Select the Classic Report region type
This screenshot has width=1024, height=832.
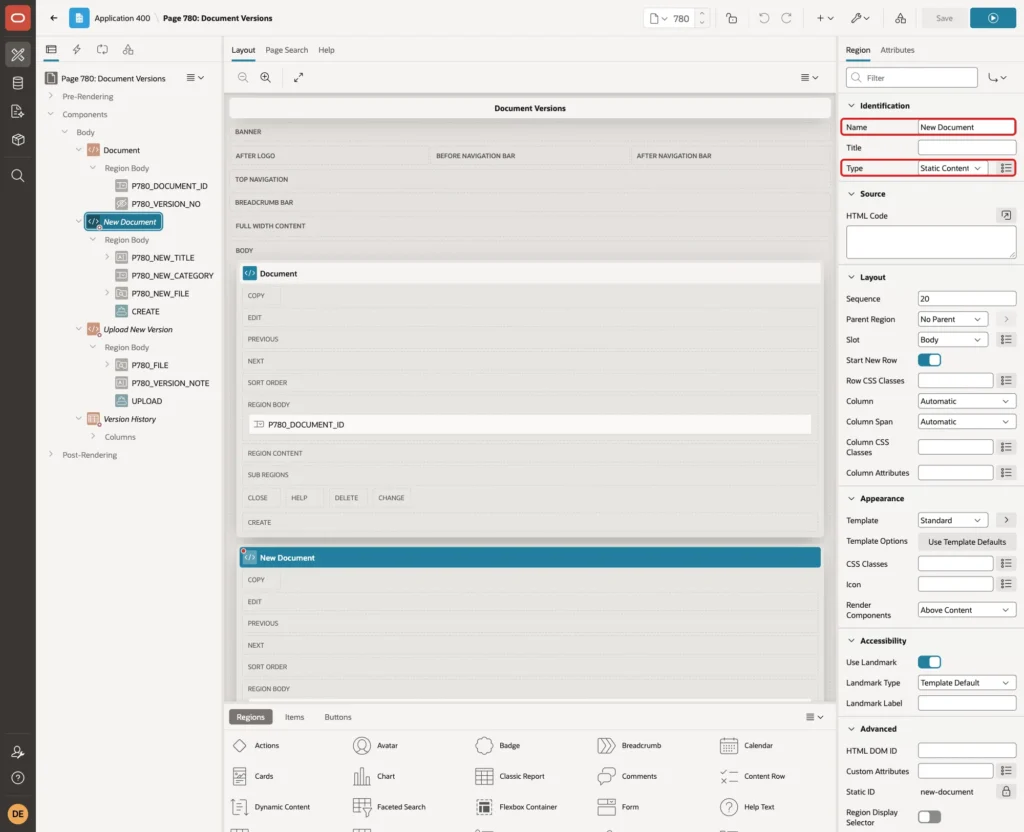click(510, 776)
